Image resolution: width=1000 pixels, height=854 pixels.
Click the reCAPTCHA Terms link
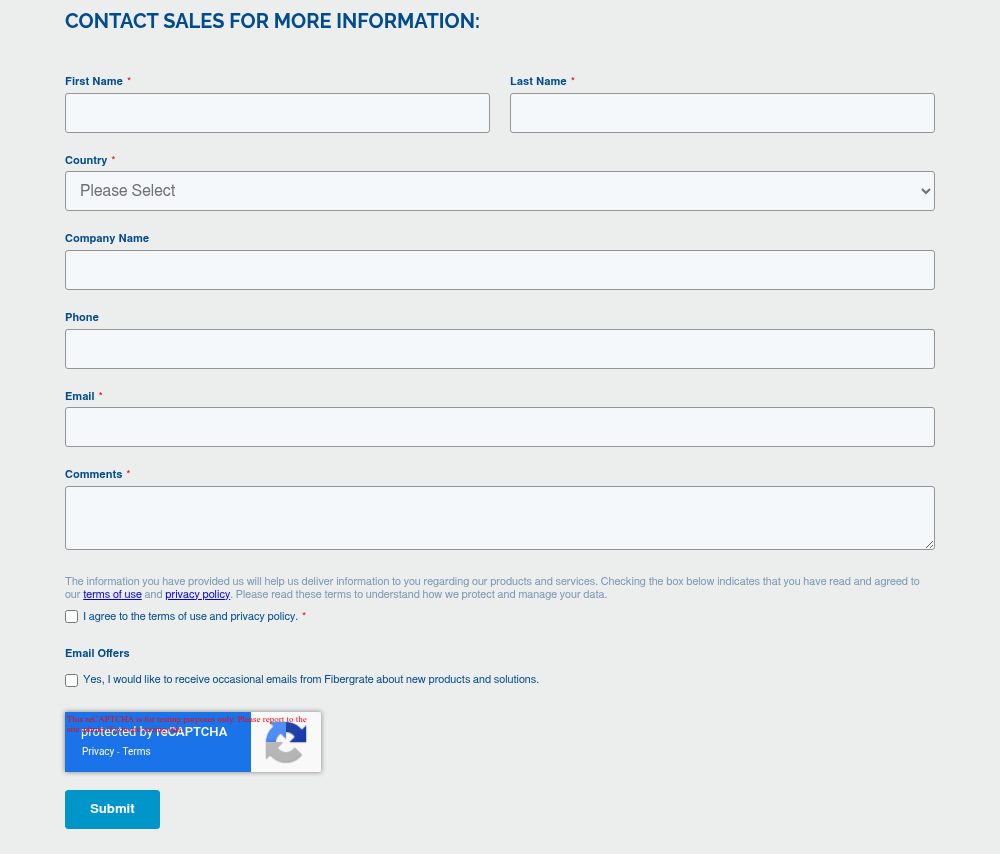[x=137, y=752]
